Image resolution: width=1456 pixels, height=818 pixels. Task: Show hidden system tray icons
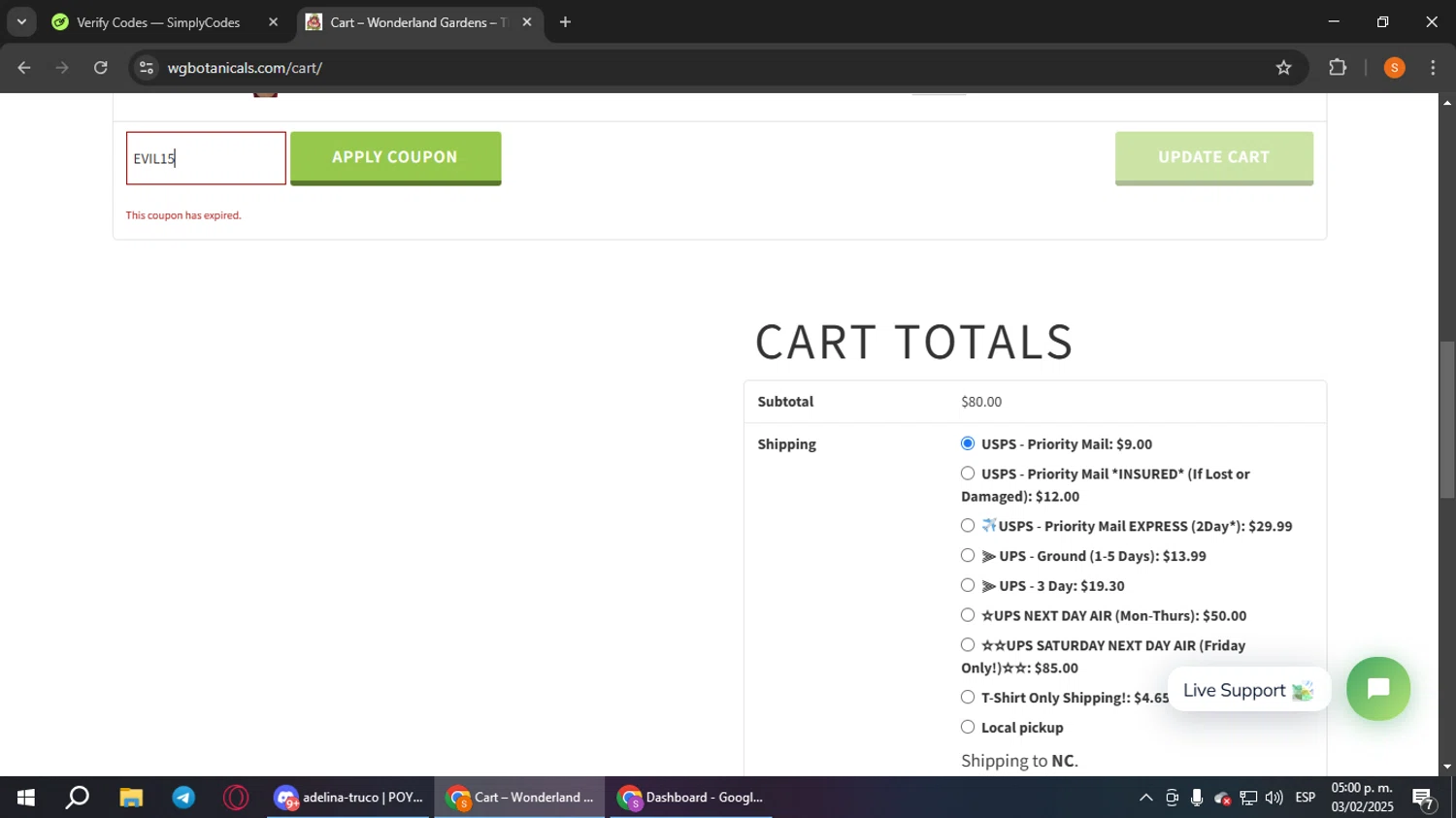[1145, 798]
